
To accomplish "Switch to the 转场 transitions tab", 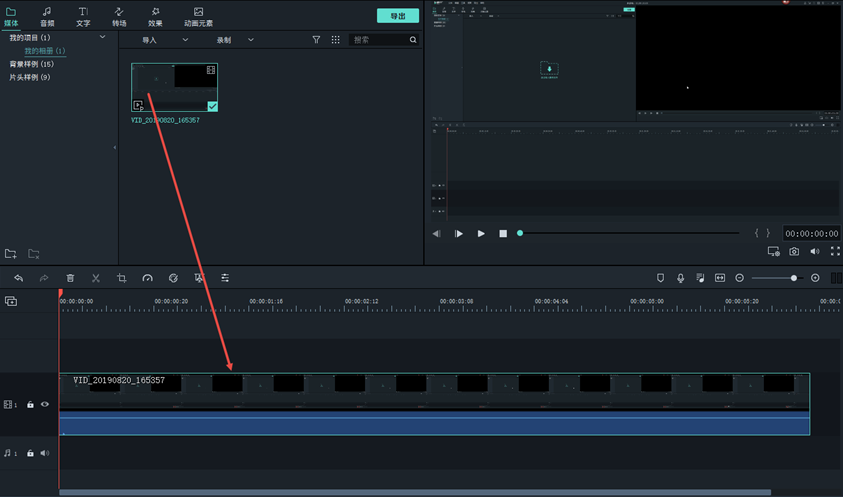I will point(119,17).
